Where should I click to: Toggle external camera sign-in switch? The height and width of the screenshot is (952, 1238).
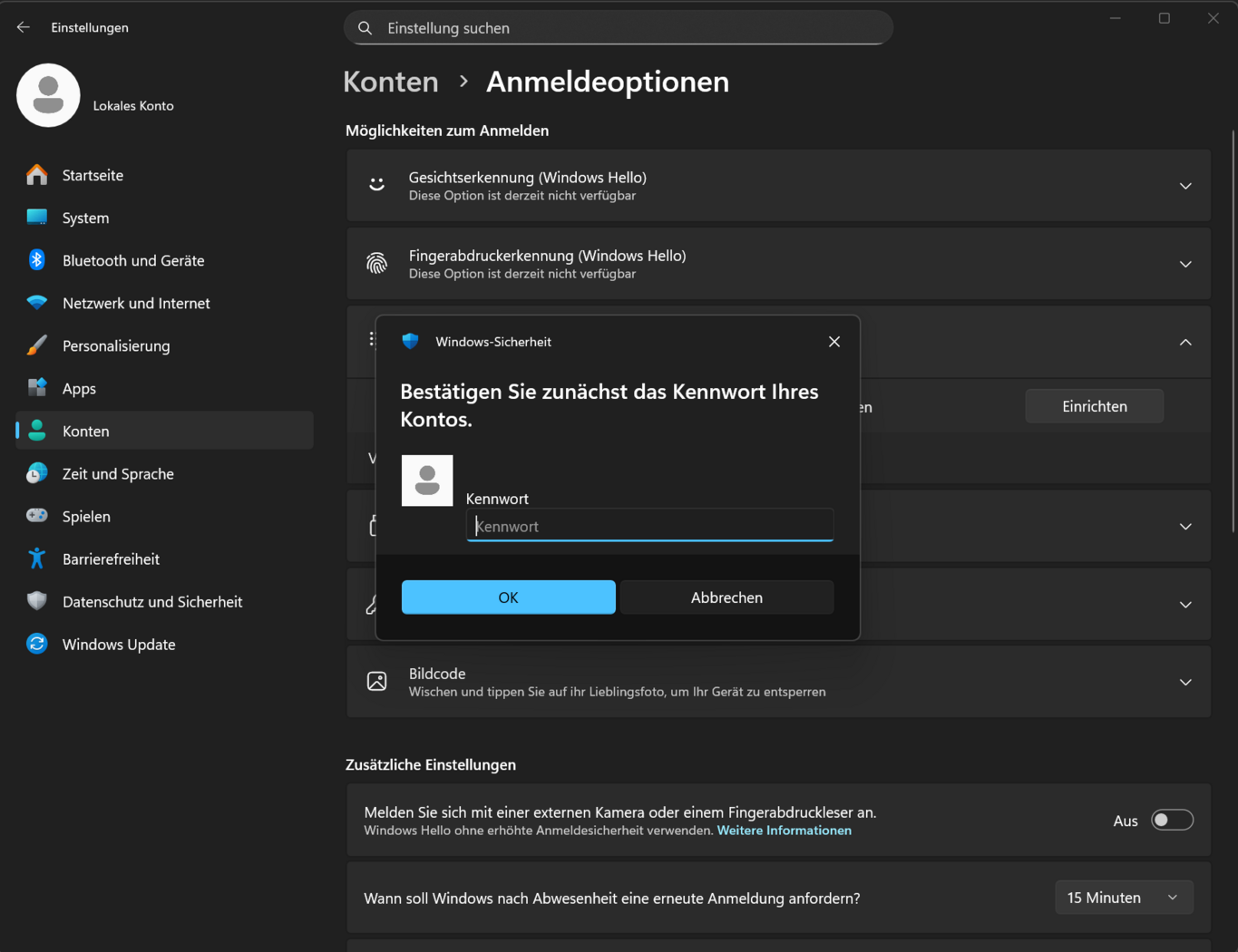point(1172,821)
